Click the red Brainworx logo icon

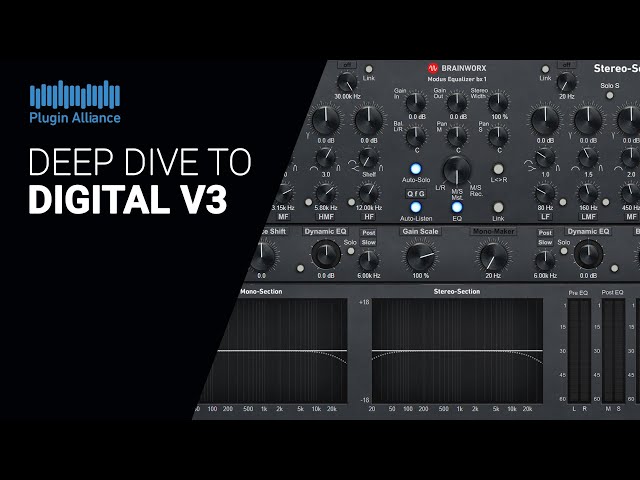click(433, 68)
